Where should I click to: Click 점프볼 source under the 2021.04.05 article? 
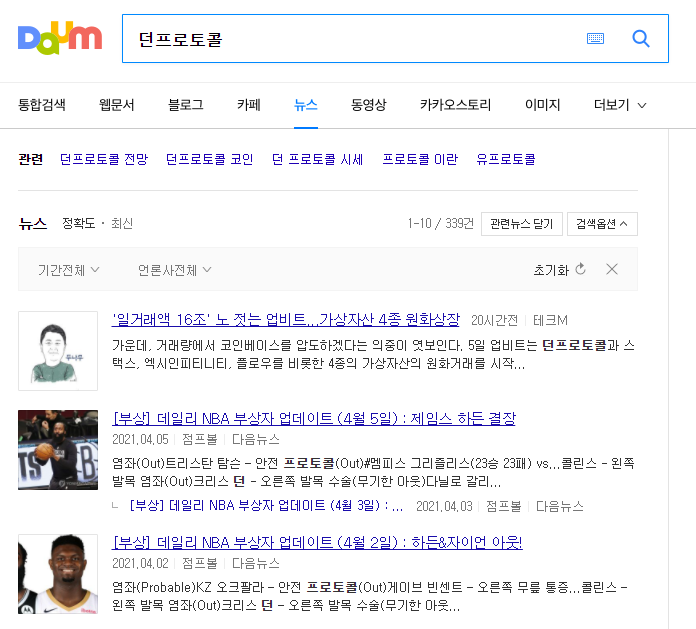coord(200,439)
